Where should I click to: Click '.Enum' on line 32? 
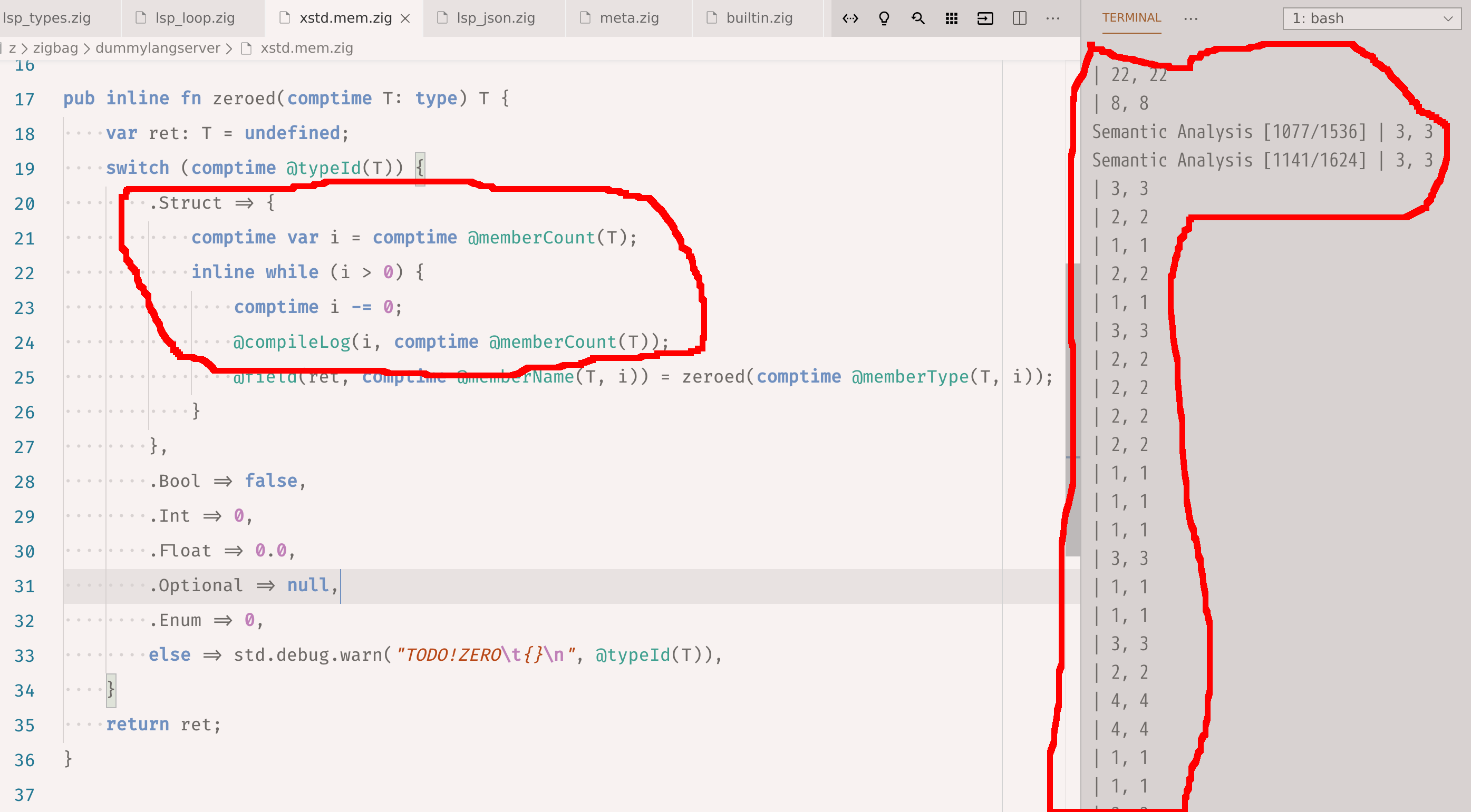(176, 620)
